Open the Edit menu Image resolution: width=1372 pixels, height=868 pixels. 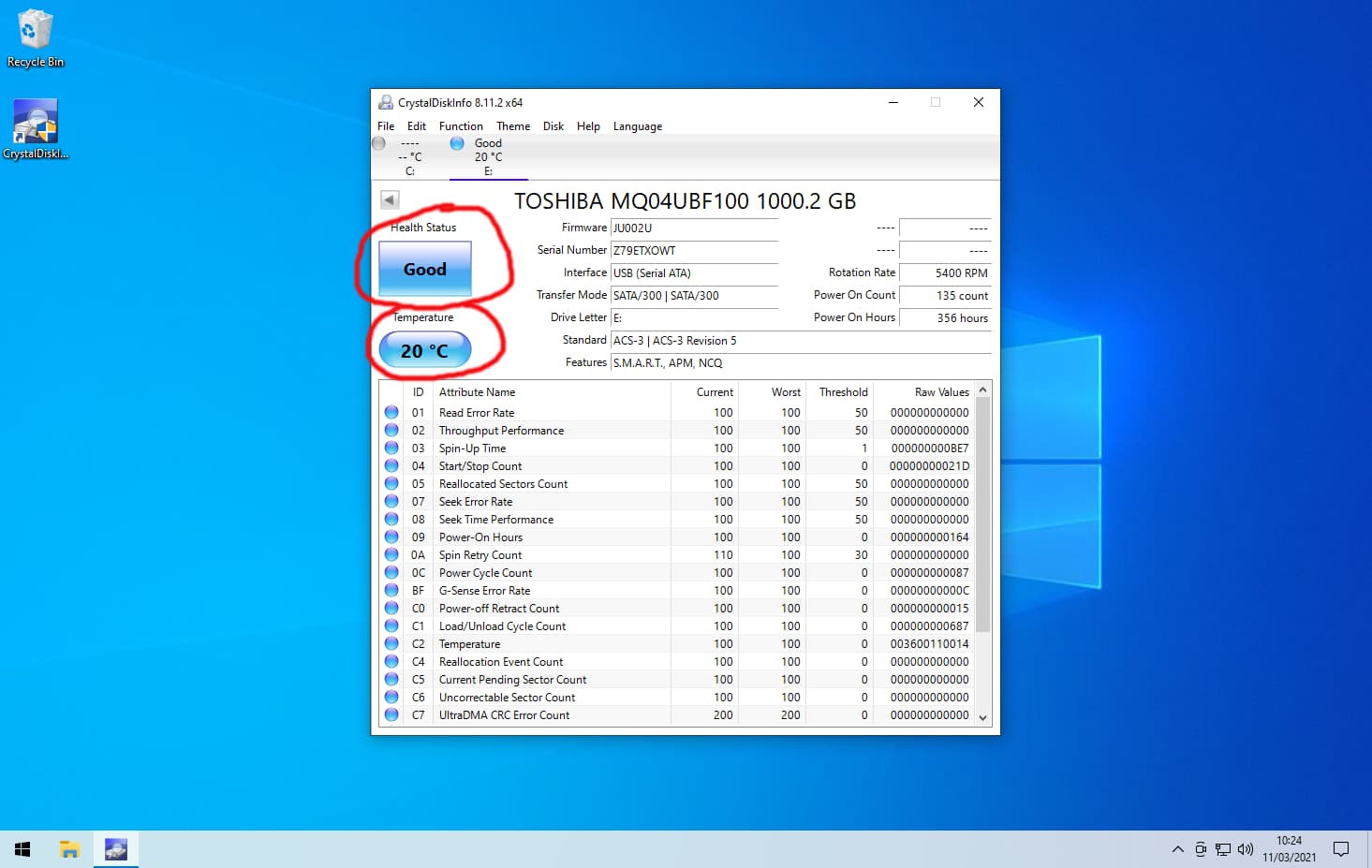point(417,126)
